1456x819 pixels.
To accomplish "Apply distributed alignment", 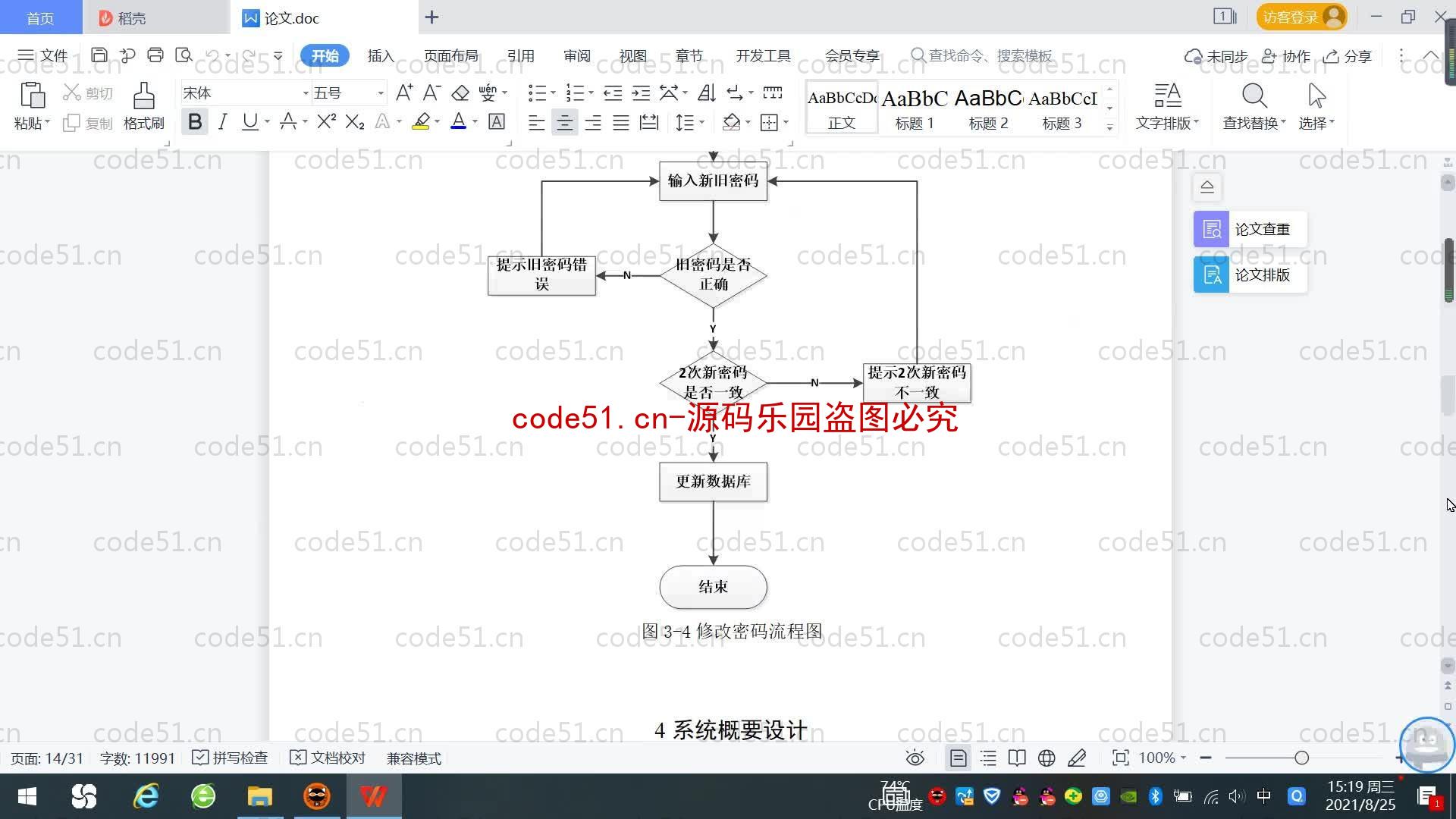I will [x=648, y=123].
